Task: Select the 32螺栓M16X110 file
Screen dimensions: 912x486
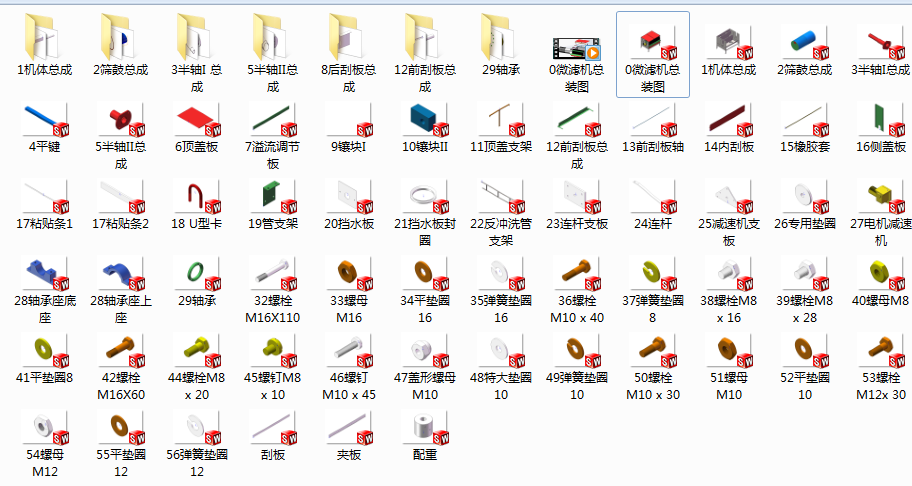Action: [x=273, y=290]
